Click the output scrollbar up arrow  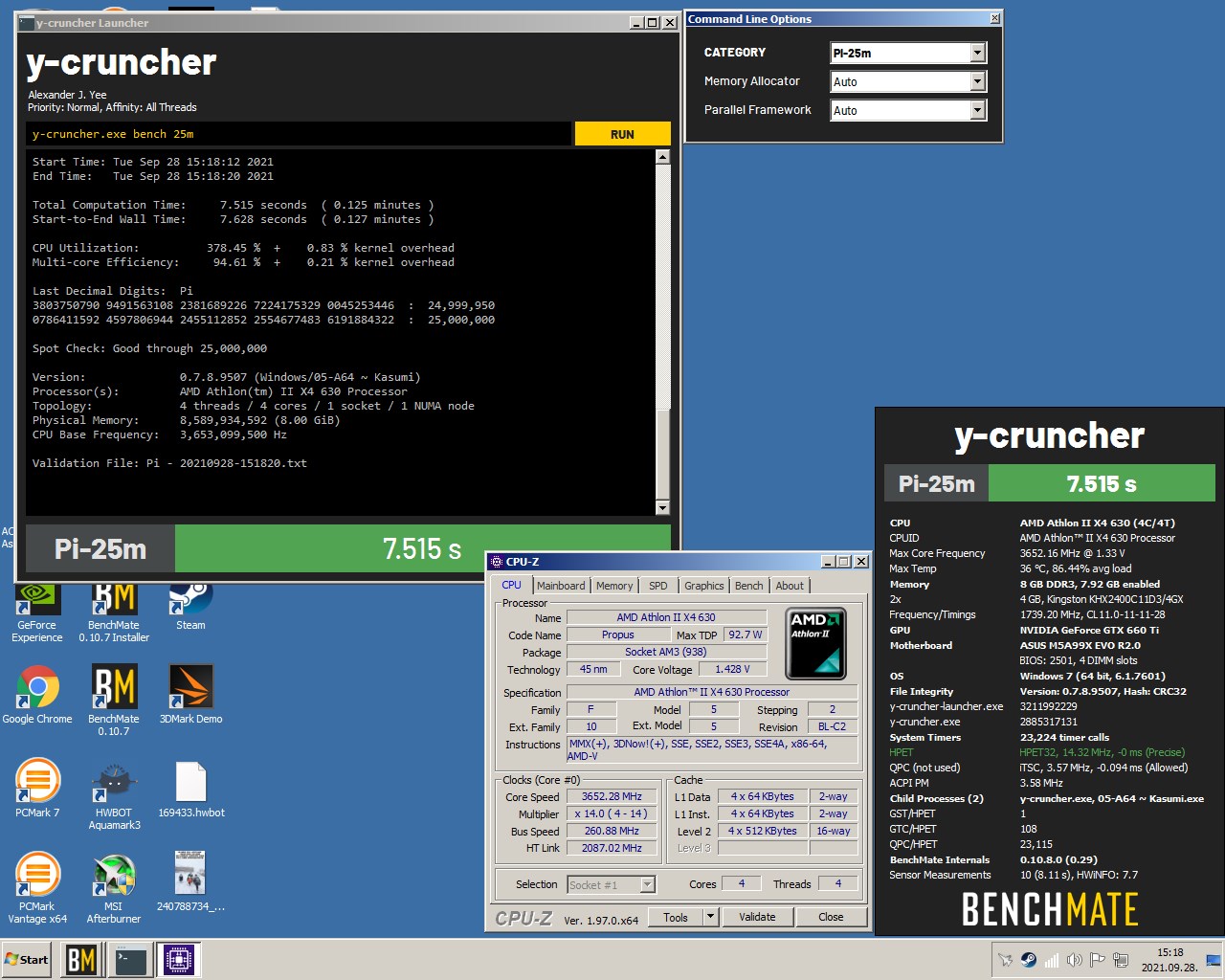[662, 157]
